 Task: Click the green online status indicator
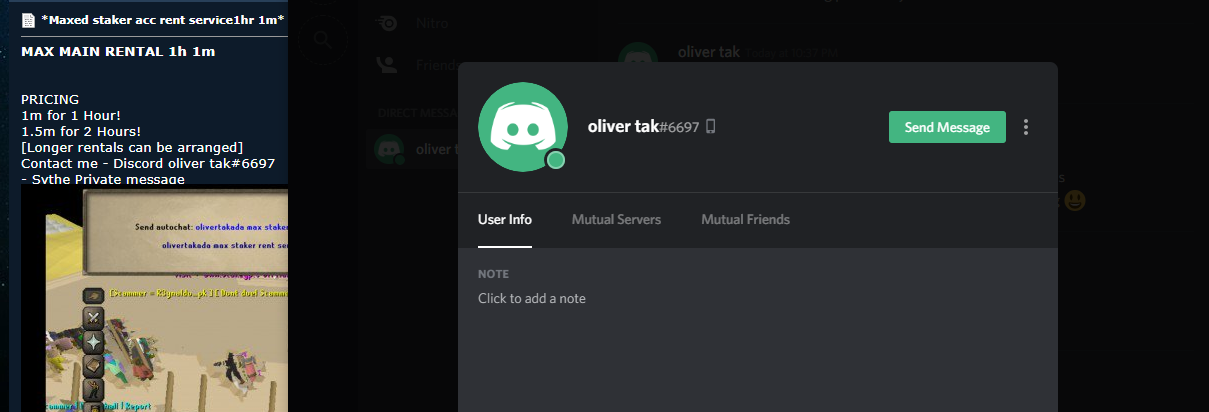[556, 160]
